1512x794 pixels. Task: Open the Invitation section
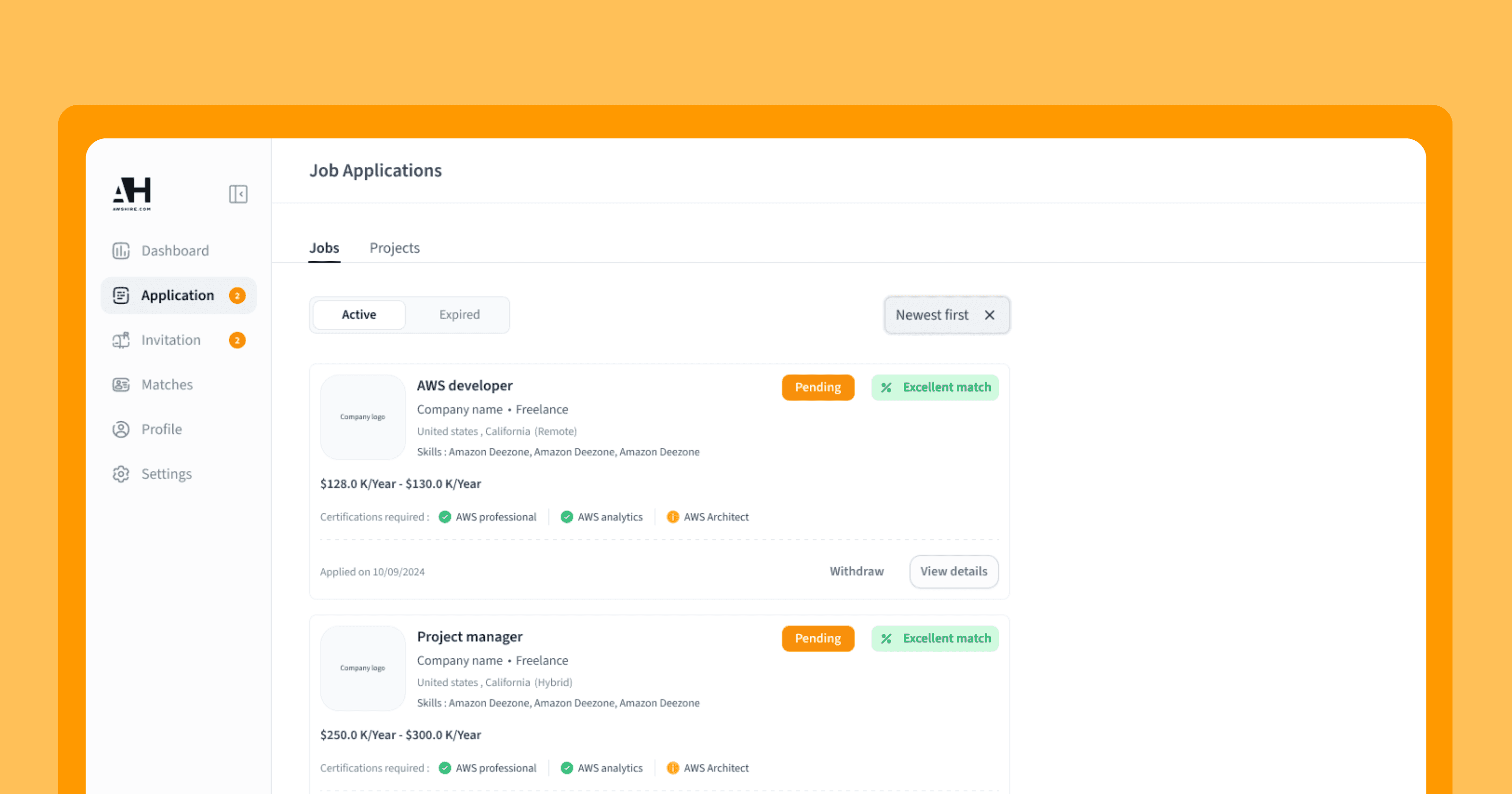[x=170, y=340]
